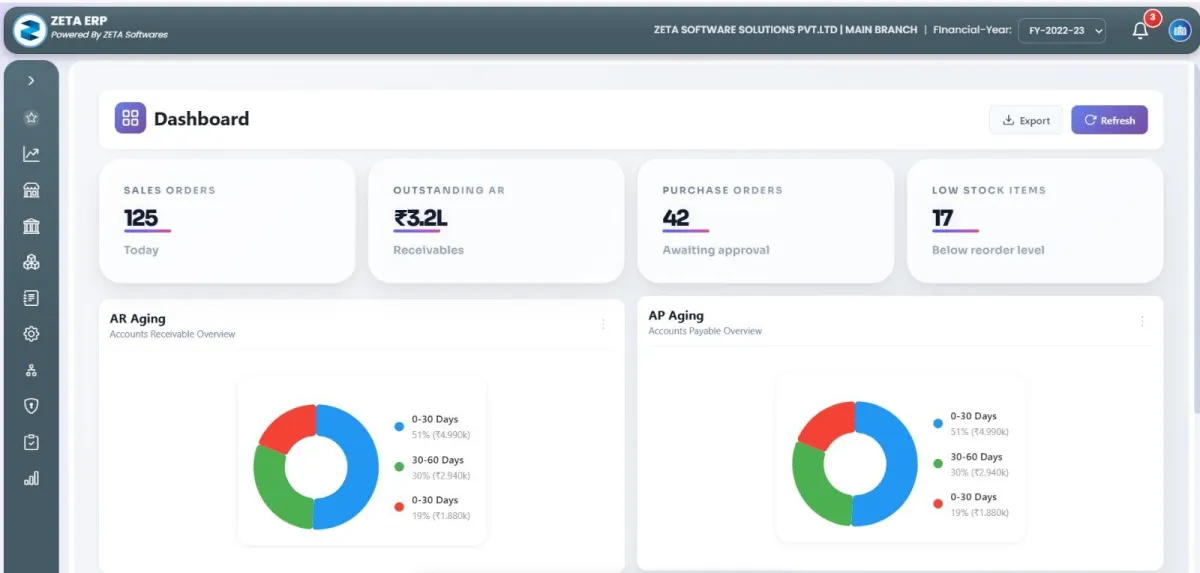Open AR Aging options menu dots
Image resolution: width=1200 pixels, height=573 pixels.
[x=603, y=324]
